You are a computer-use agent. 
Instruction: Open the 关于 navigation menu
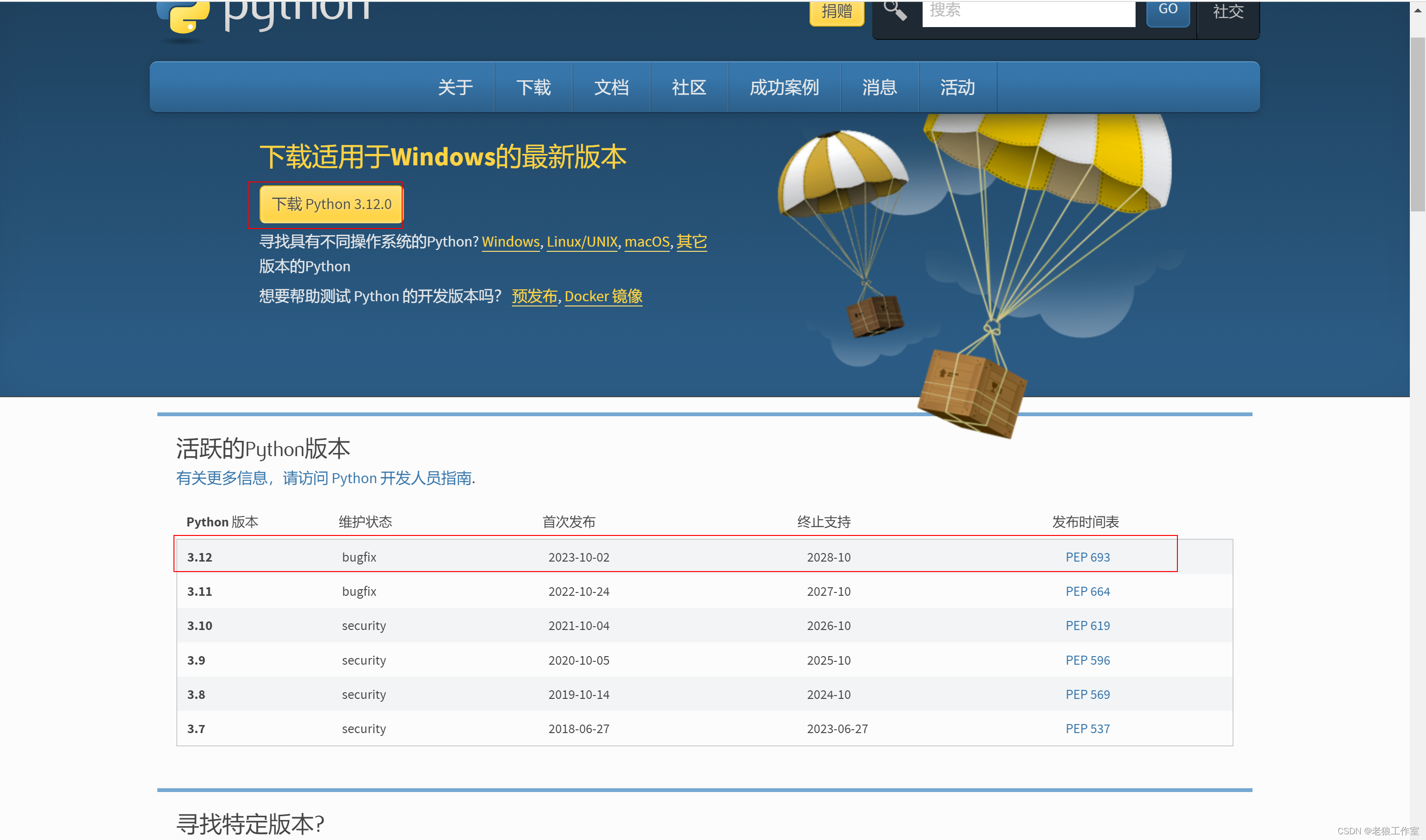point(455,87)
